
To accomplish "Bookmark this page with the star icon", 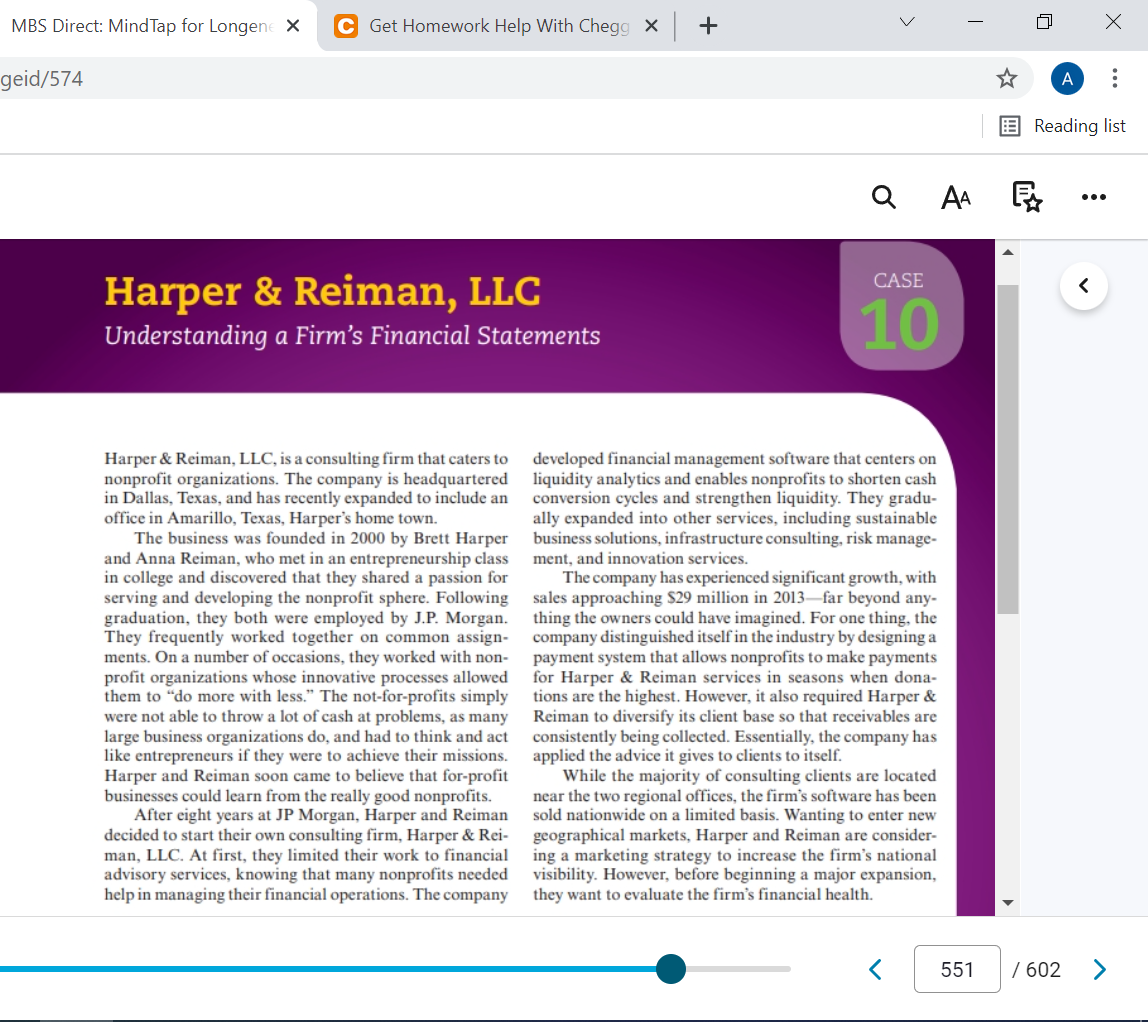I will pos(1007,78).
